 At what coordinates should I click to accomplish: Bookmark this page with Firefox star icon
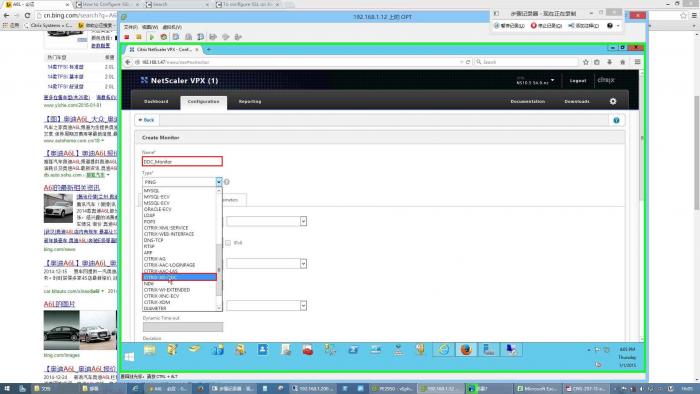pyautogui.click(x=586, y=62)
